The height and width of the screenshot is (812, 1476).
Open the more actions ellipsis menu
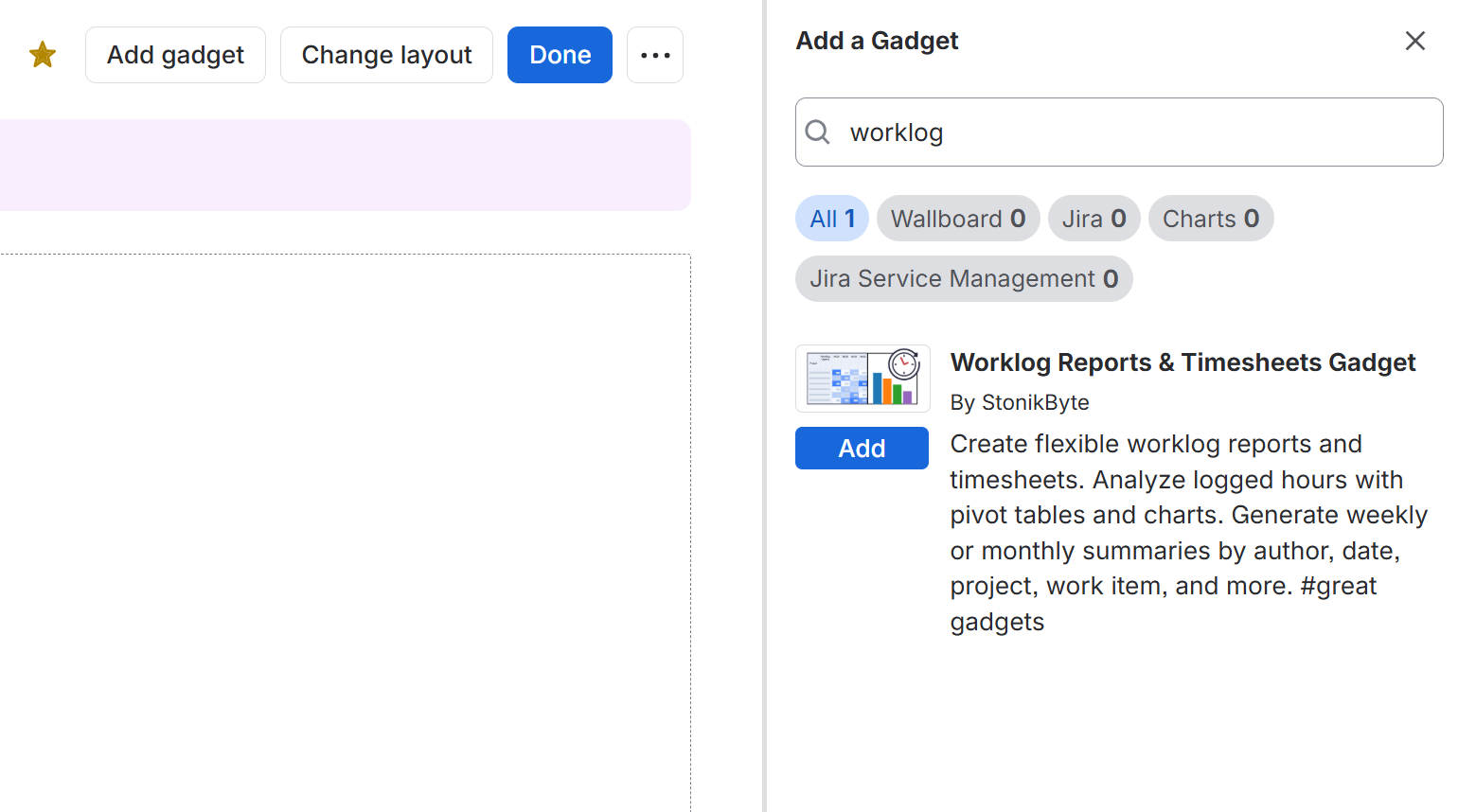[655, 55]
